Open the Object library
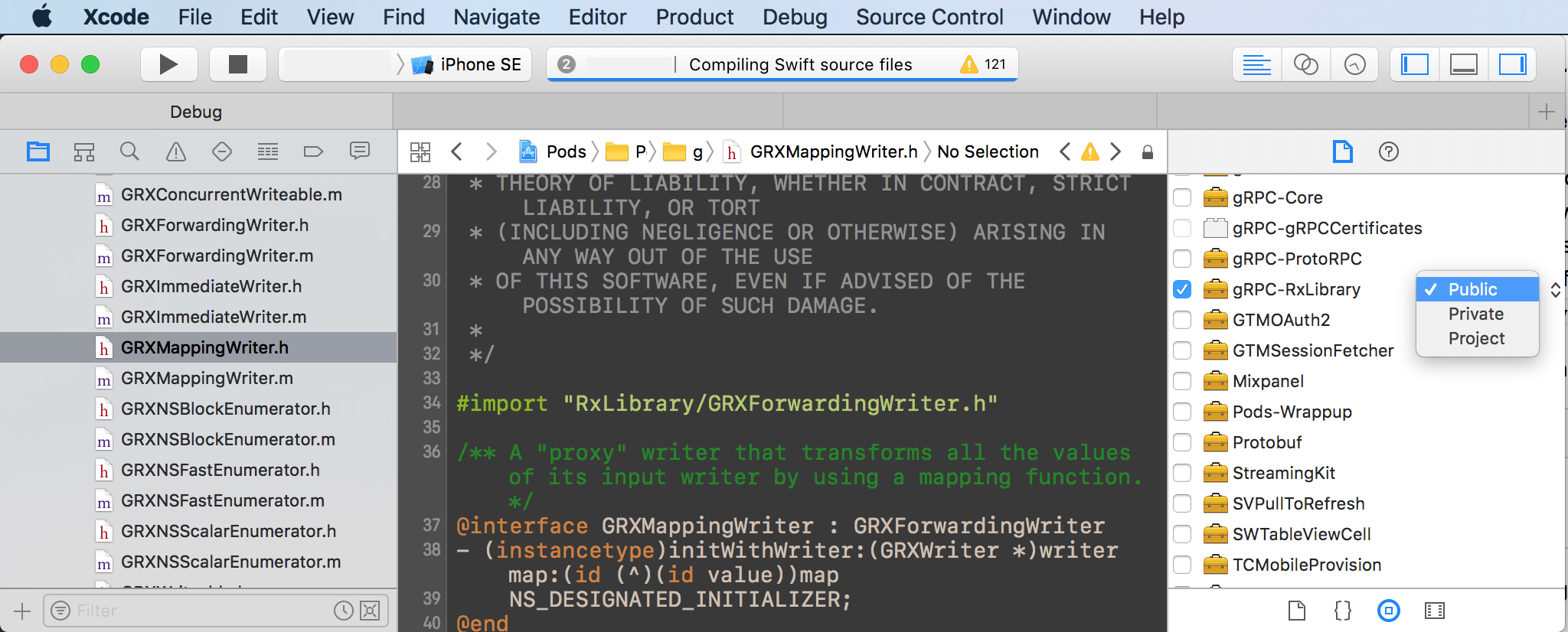 click(1389, 611)
